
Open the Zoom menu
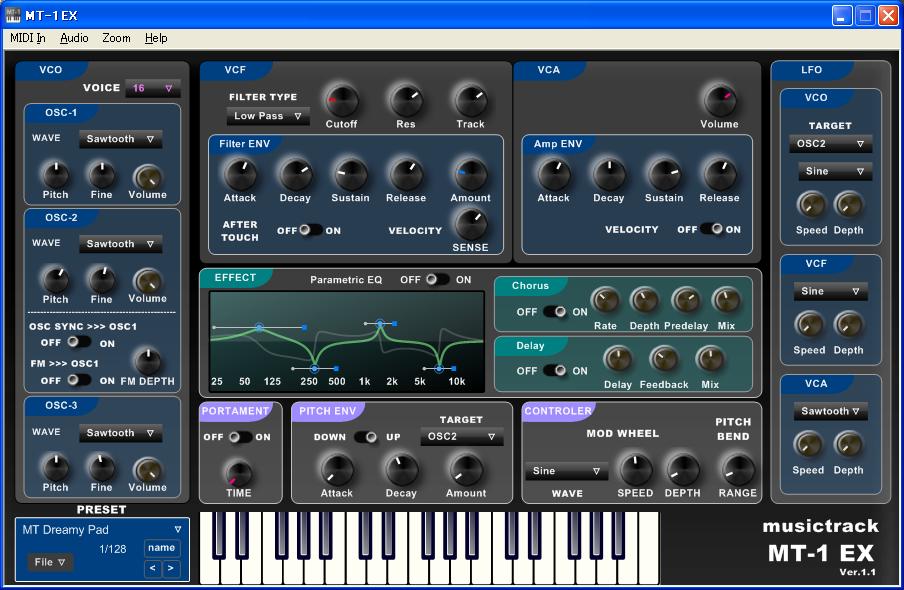click(116, 38)
